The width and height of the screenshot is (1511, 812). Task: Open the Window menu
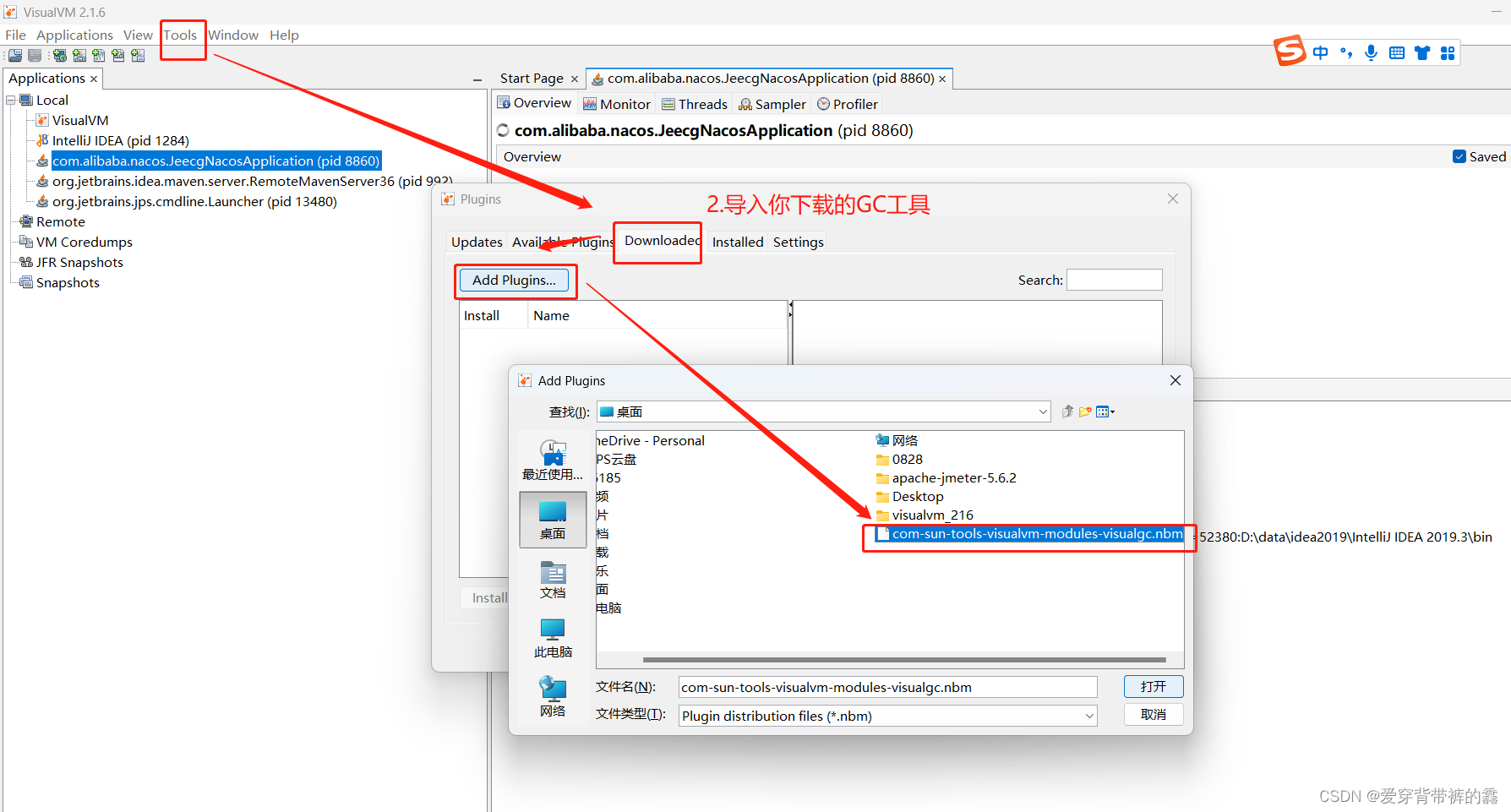tap(233, 35)
